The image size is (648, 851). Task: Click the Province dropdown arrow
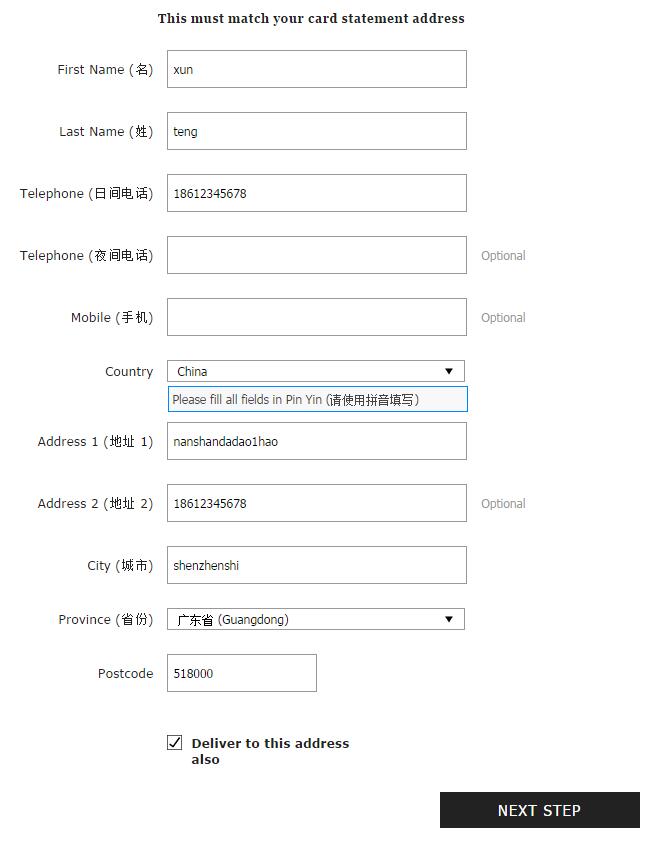(x=449, y=619)
